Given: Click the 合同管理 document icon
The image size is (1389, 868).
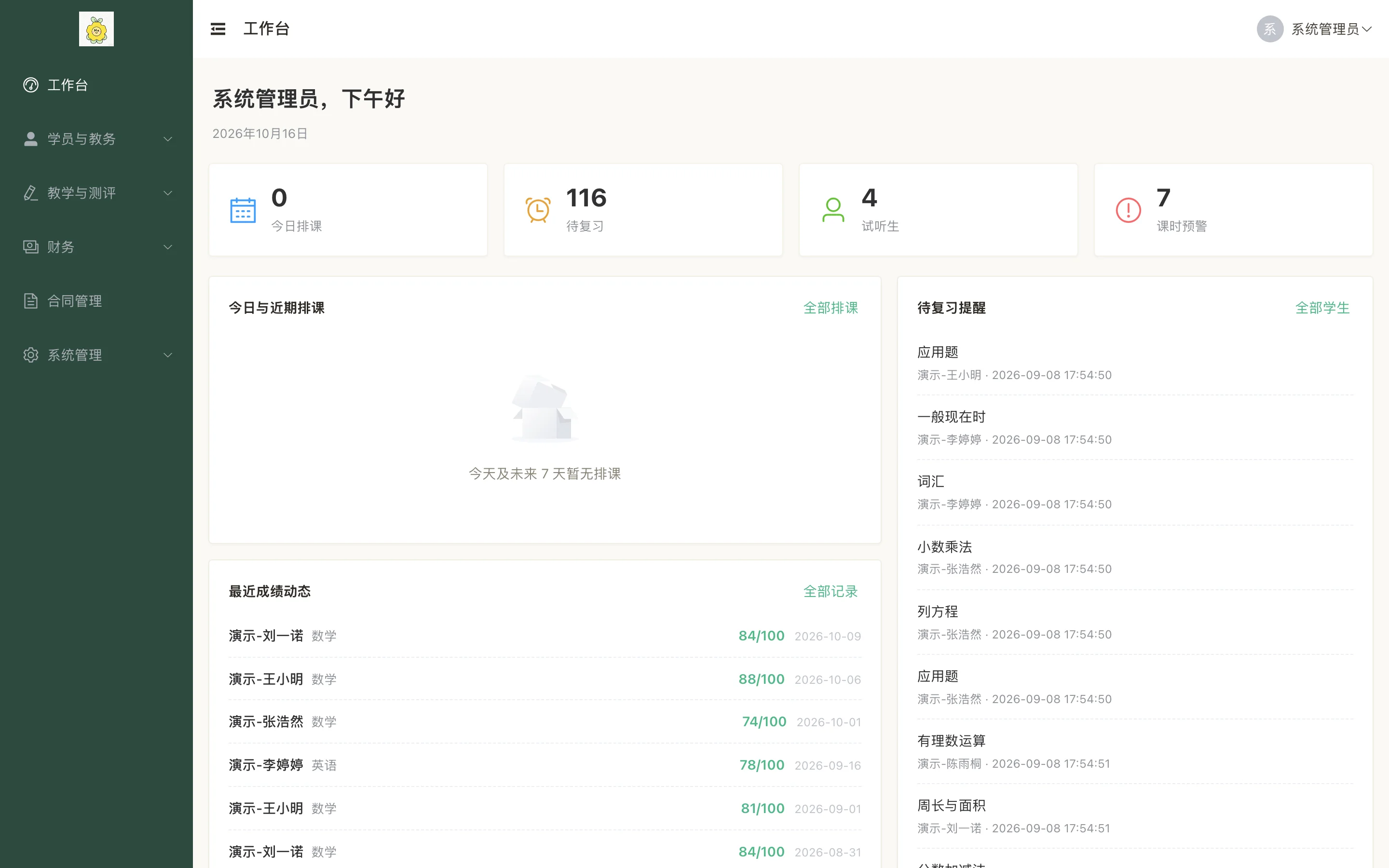Looking at the screenshot, I should 31,301.
